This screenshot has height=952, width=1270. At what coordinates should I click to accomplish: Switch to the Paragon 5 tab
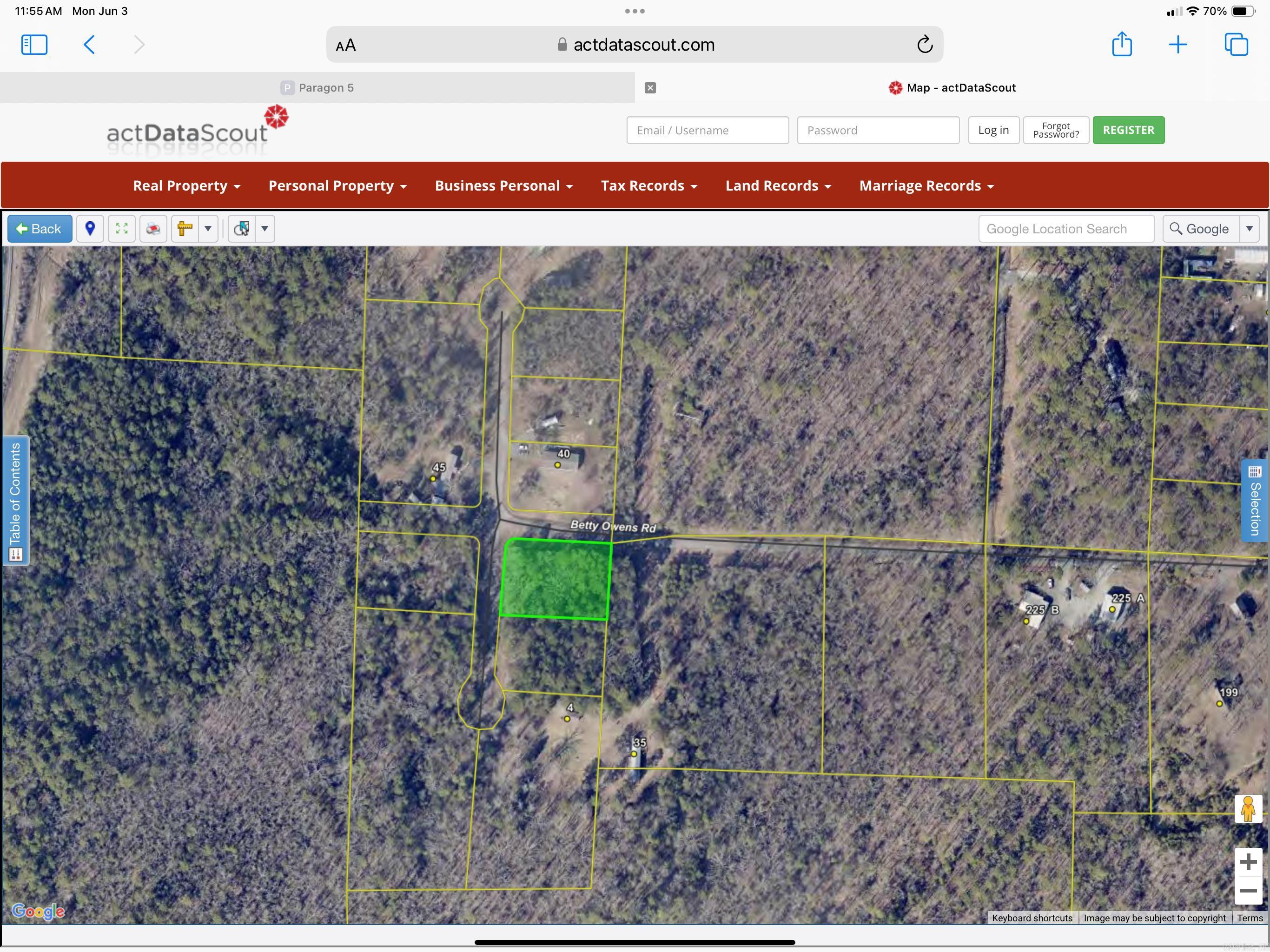(317, 87)
